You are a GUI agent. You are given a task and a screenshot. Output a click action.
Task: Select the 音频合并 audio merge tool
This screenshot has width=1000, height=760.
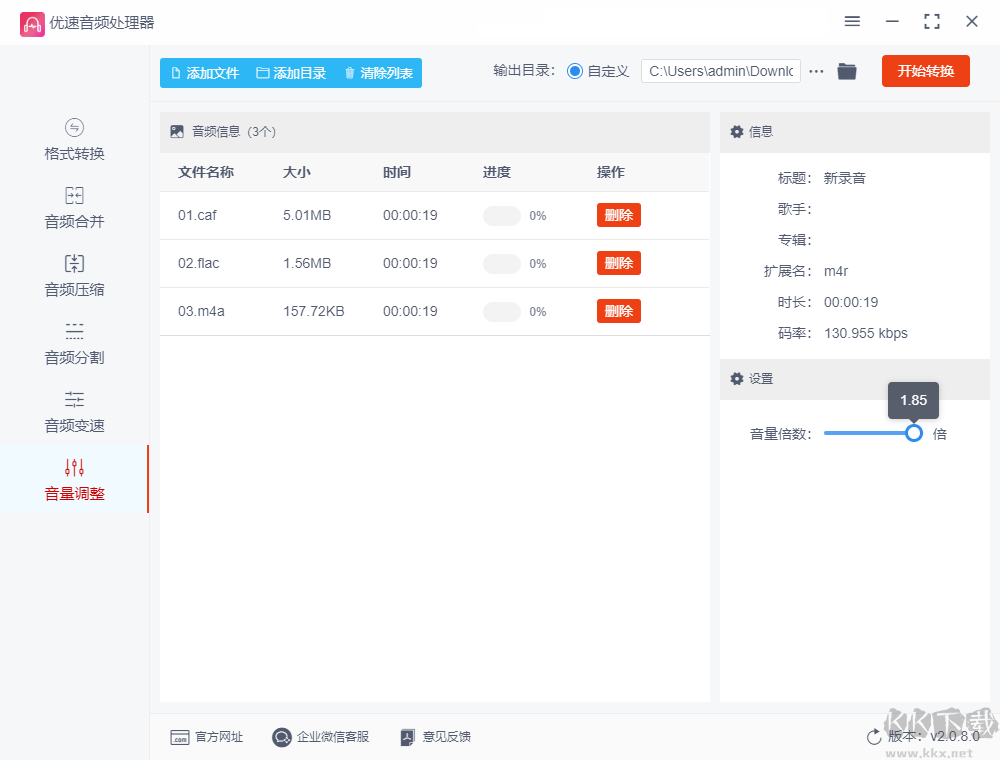click(72, 208)
